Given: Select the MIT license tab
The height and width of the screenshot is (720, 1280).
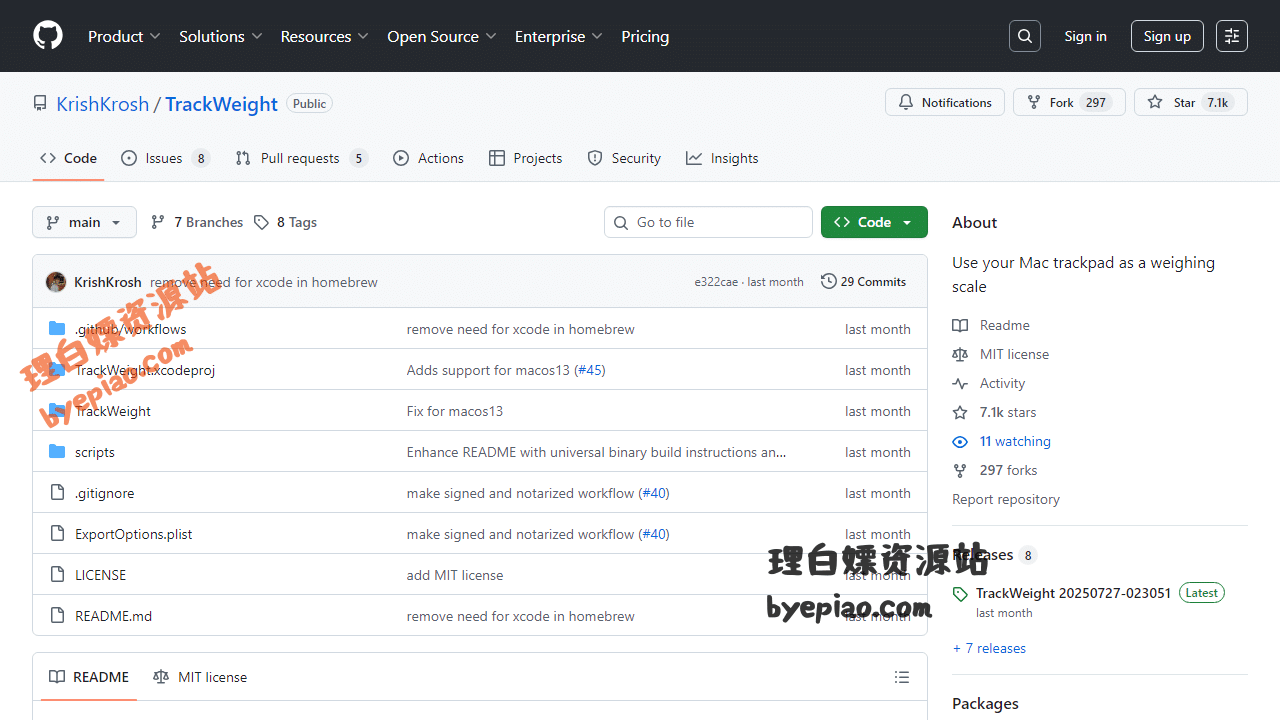Looking at the screenshot, I should click(200, 677).
